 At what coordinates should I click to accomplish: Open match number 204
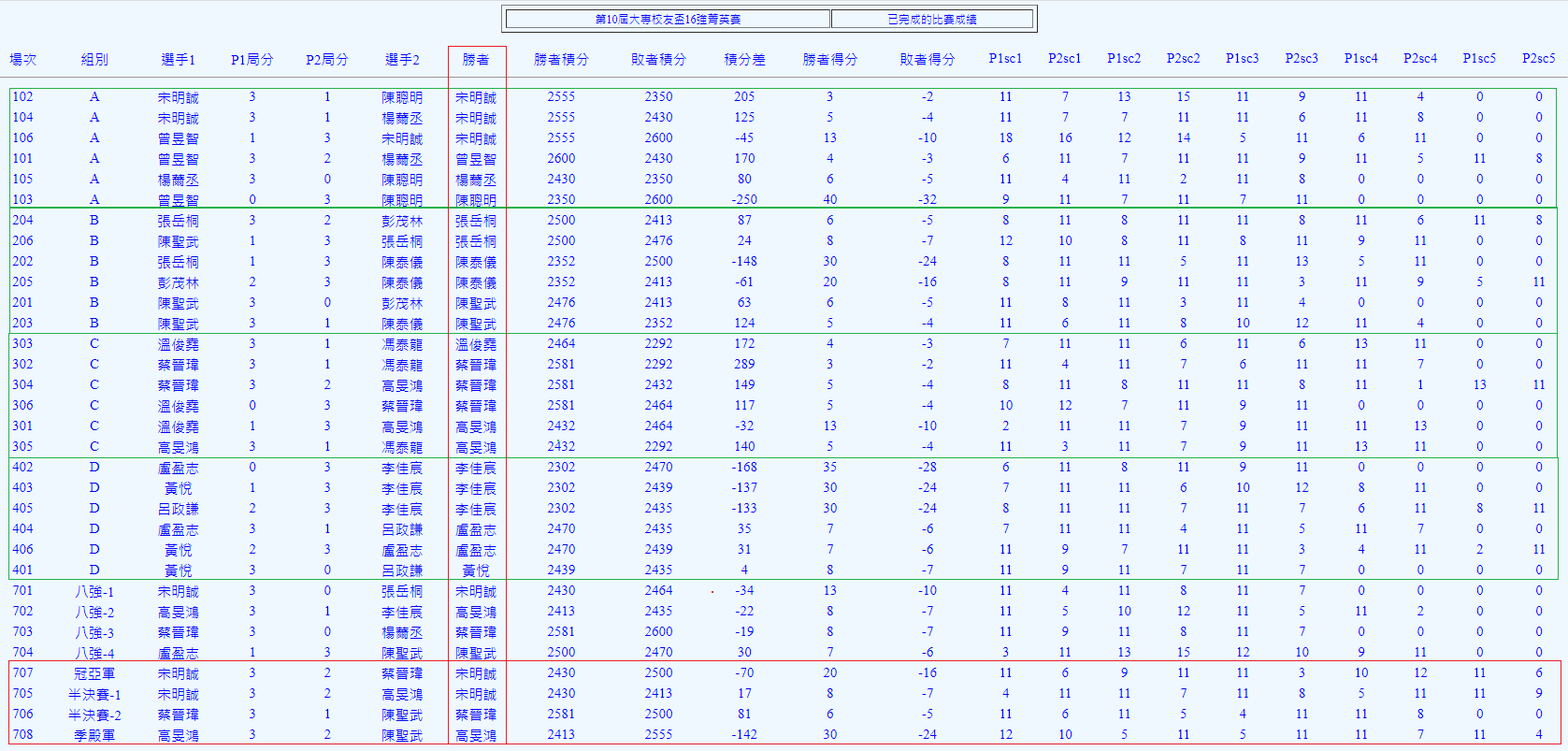[22, 220]
